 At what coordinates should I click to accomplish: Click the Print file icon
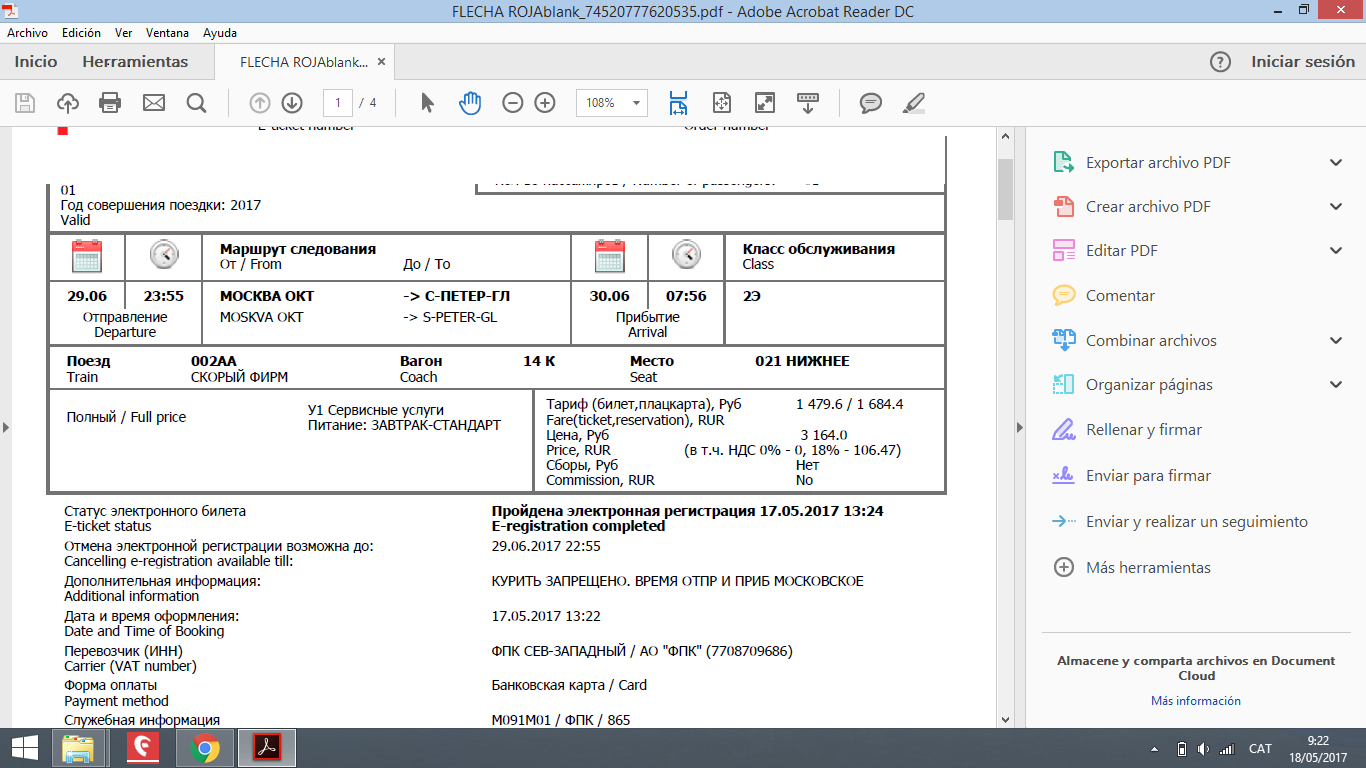click(110, 103)
